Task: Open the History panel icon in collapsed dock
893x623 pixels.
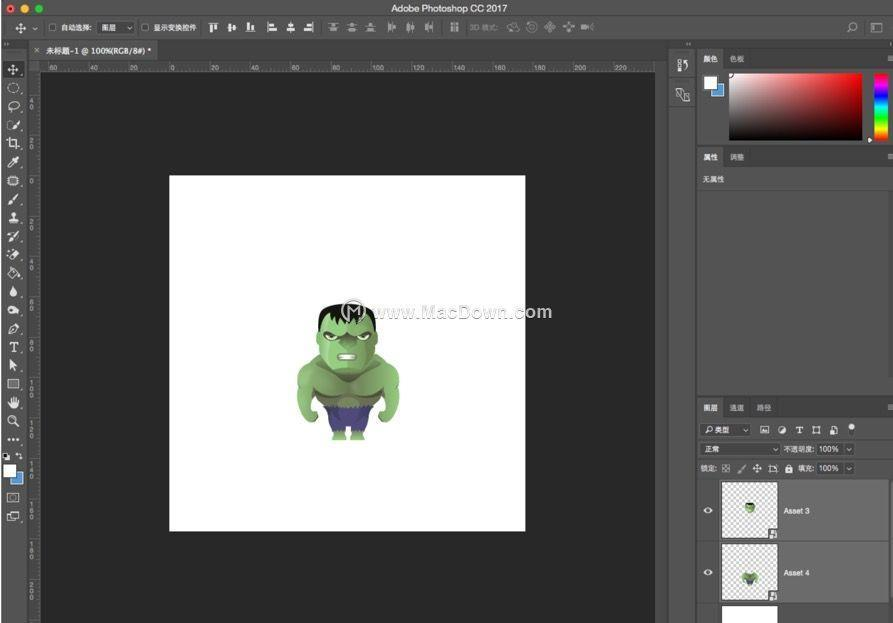Action: [682, 65]
